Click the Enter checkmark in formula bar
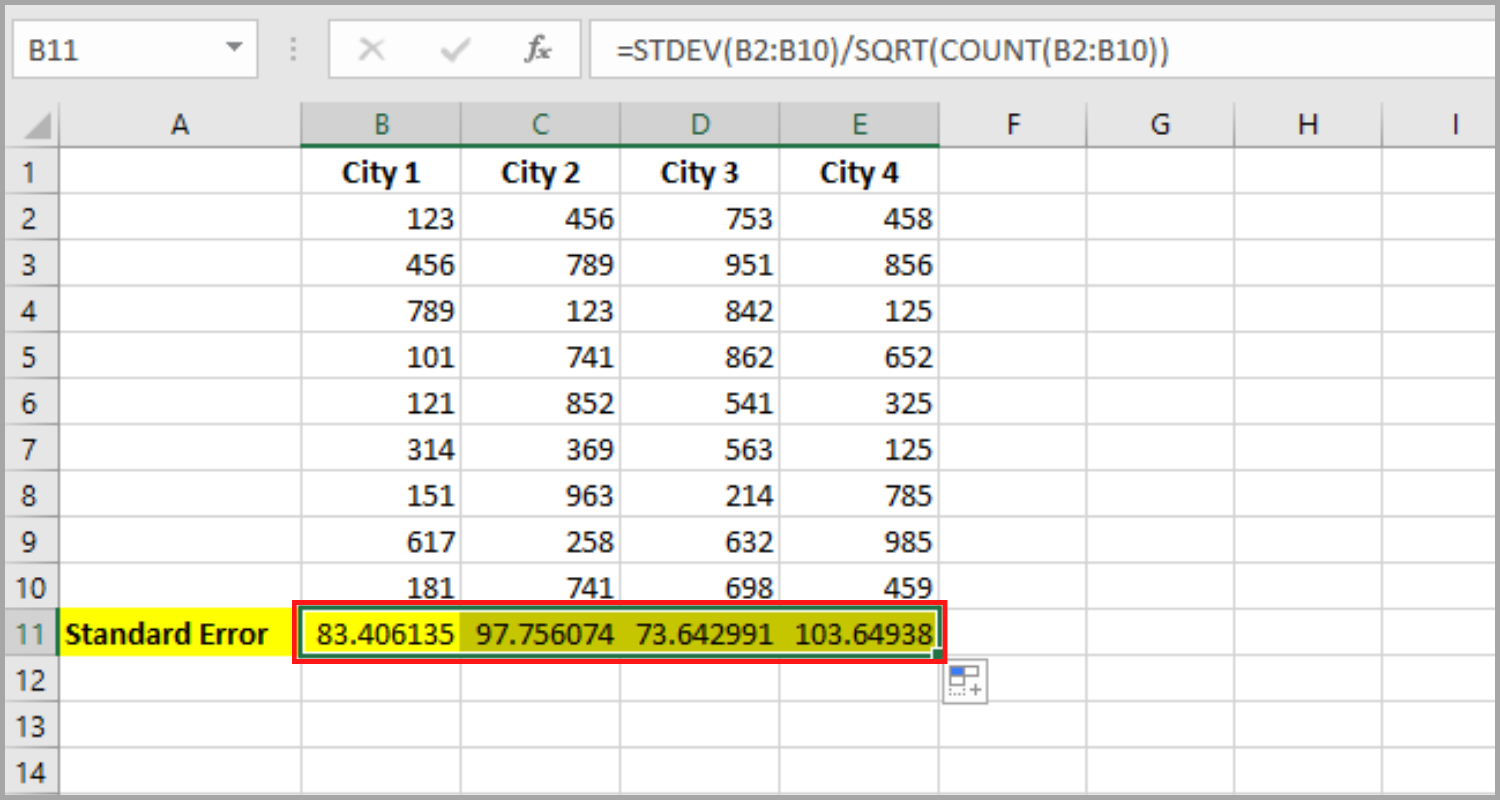1500x800 pixels. (453, 50)
